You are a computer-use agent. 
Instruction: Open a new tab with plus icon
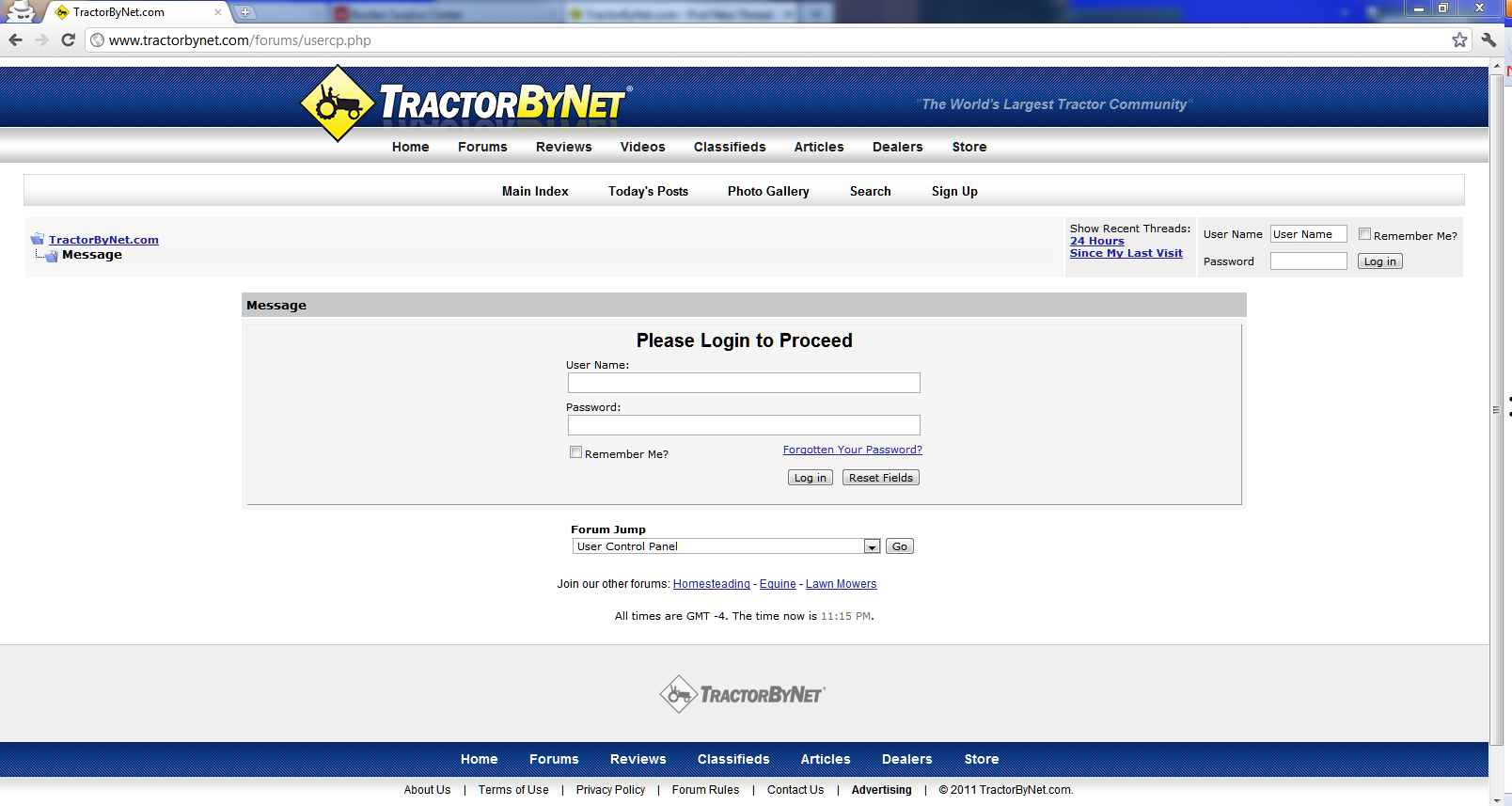245,12
